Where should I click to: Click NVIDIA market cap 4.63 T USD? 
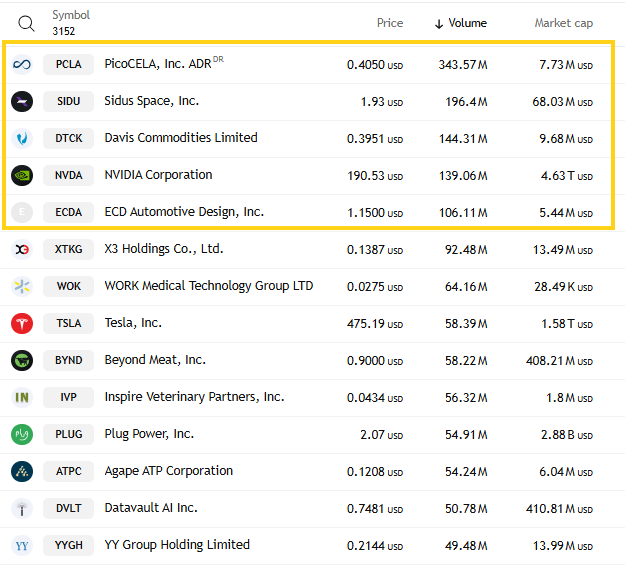point(567,176)
